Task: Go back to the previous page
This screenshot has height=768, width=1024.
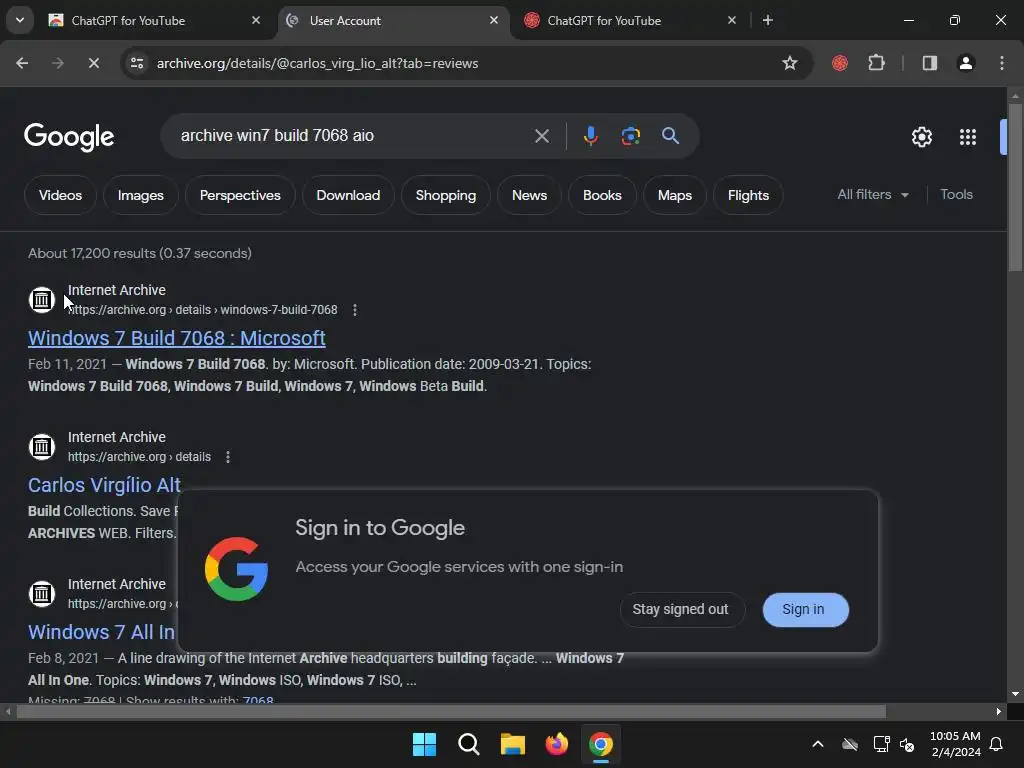Action: coord(22,63)
